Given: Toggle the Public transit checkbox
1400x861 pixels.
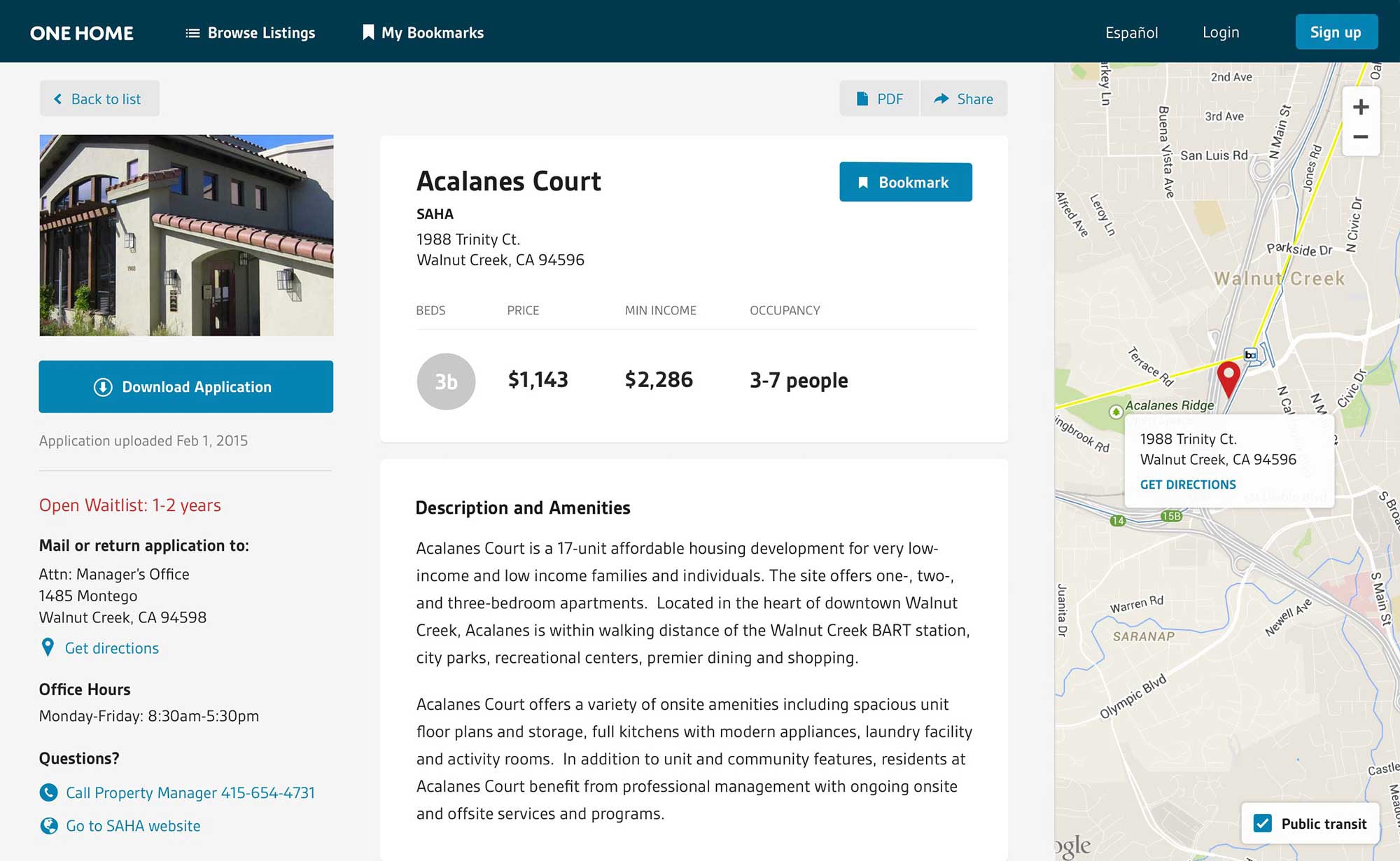Looking at the screenshot, I should click(1263, 823).
